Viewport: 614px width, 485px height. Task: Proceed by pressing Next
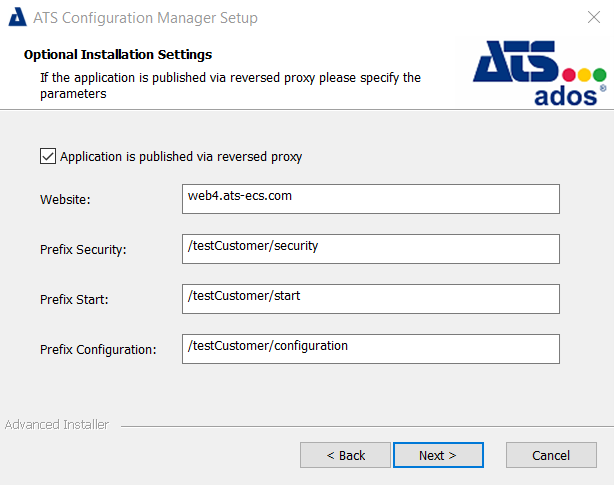tap(438, 455)
